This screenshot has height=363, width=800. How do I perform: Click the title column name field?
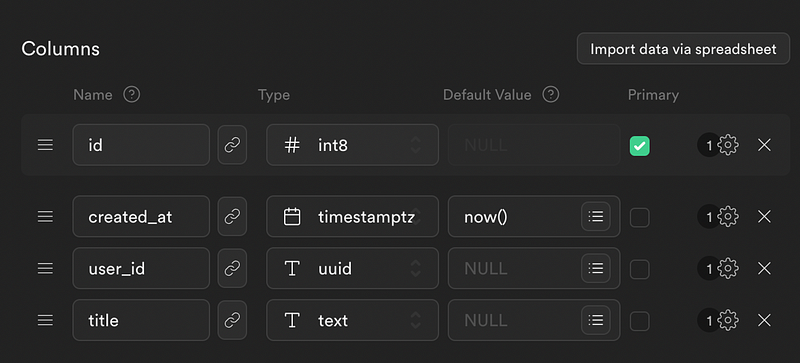[141, 320]
